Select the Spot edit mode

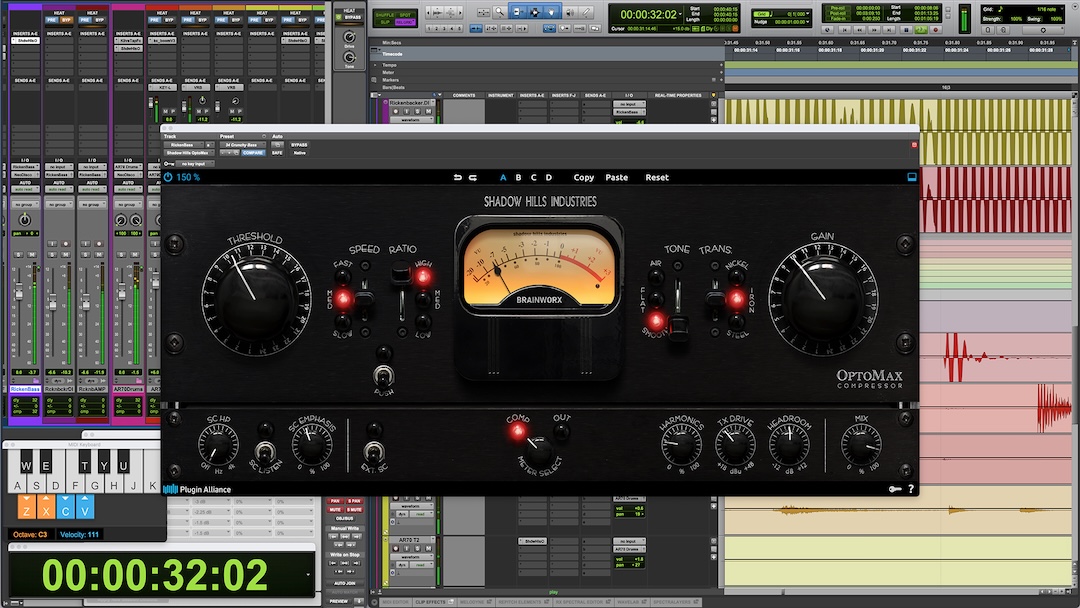click(x=405, y=15)
